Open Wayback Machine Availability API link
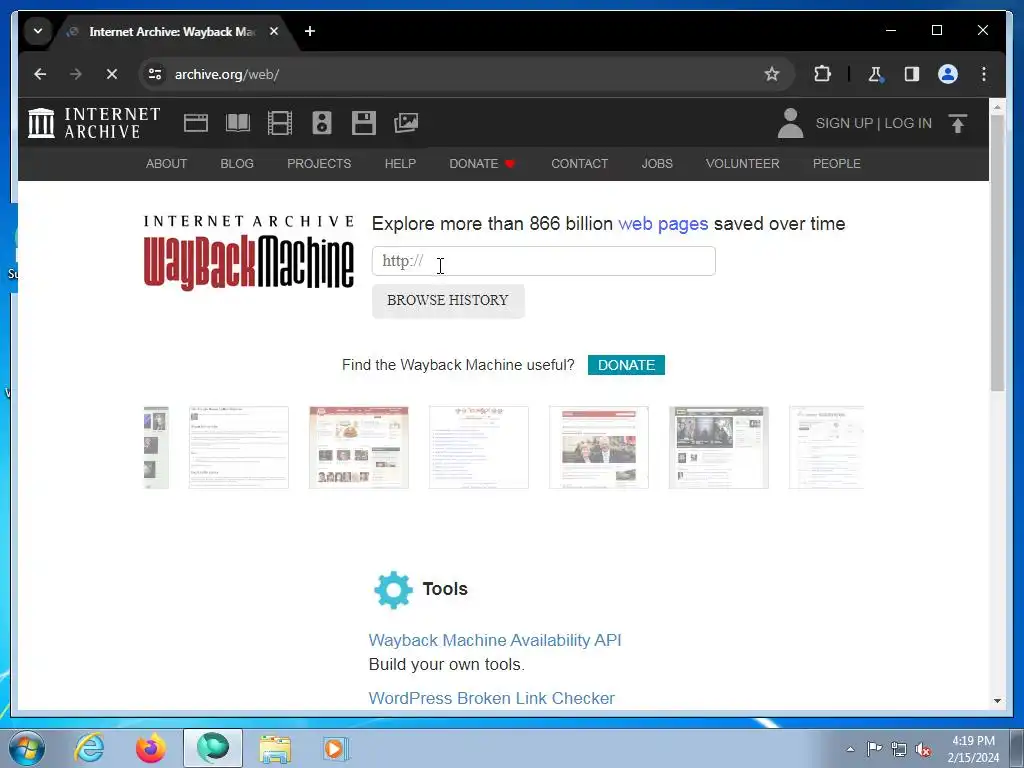This screenshot has width=1024, height=768. coord(495,641)
